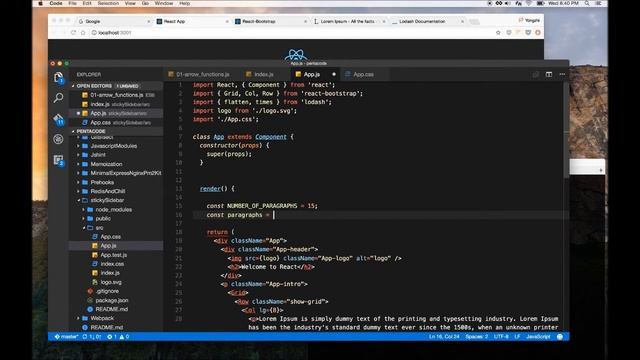640x360 pixels.
Task: Open the Code menu in menu bar
Action: click(x=56, y=3)
